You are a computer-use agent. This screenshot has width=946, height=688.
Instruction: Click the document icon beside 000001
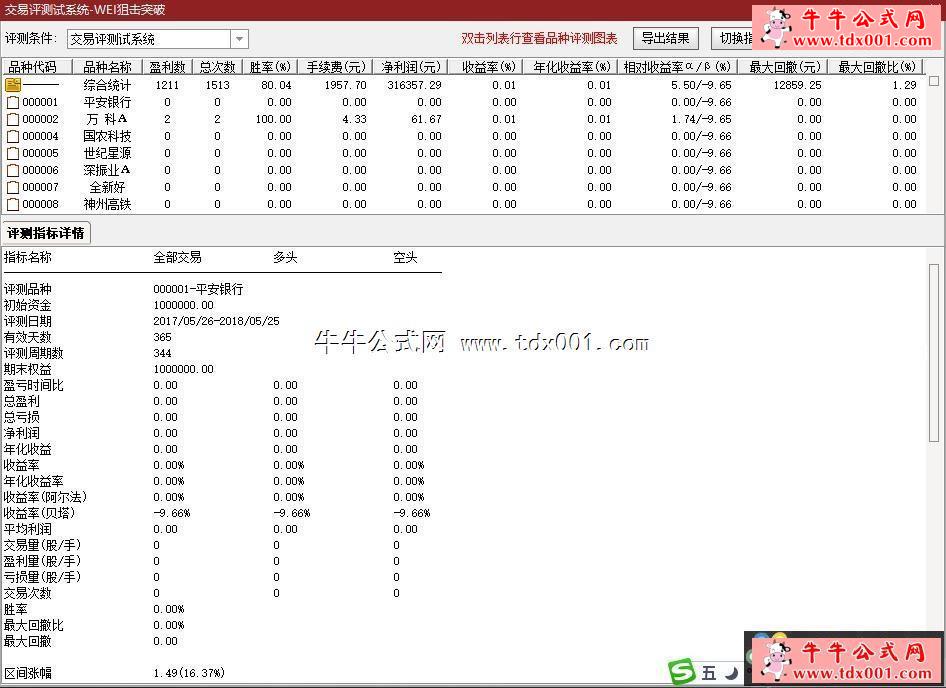click(13, 102)
